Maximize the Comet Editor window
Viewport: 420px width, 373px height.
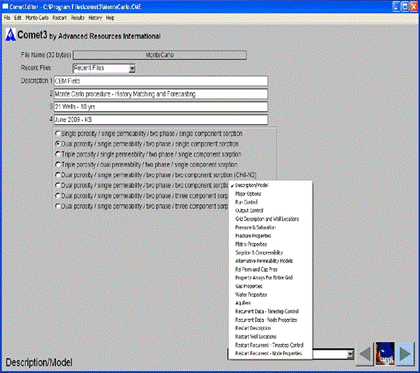click(405, 7)
